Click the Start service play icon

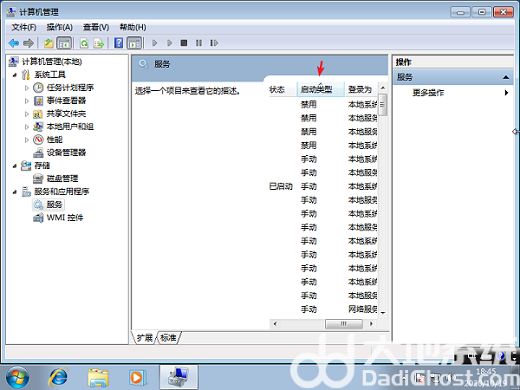click(154, 43)
